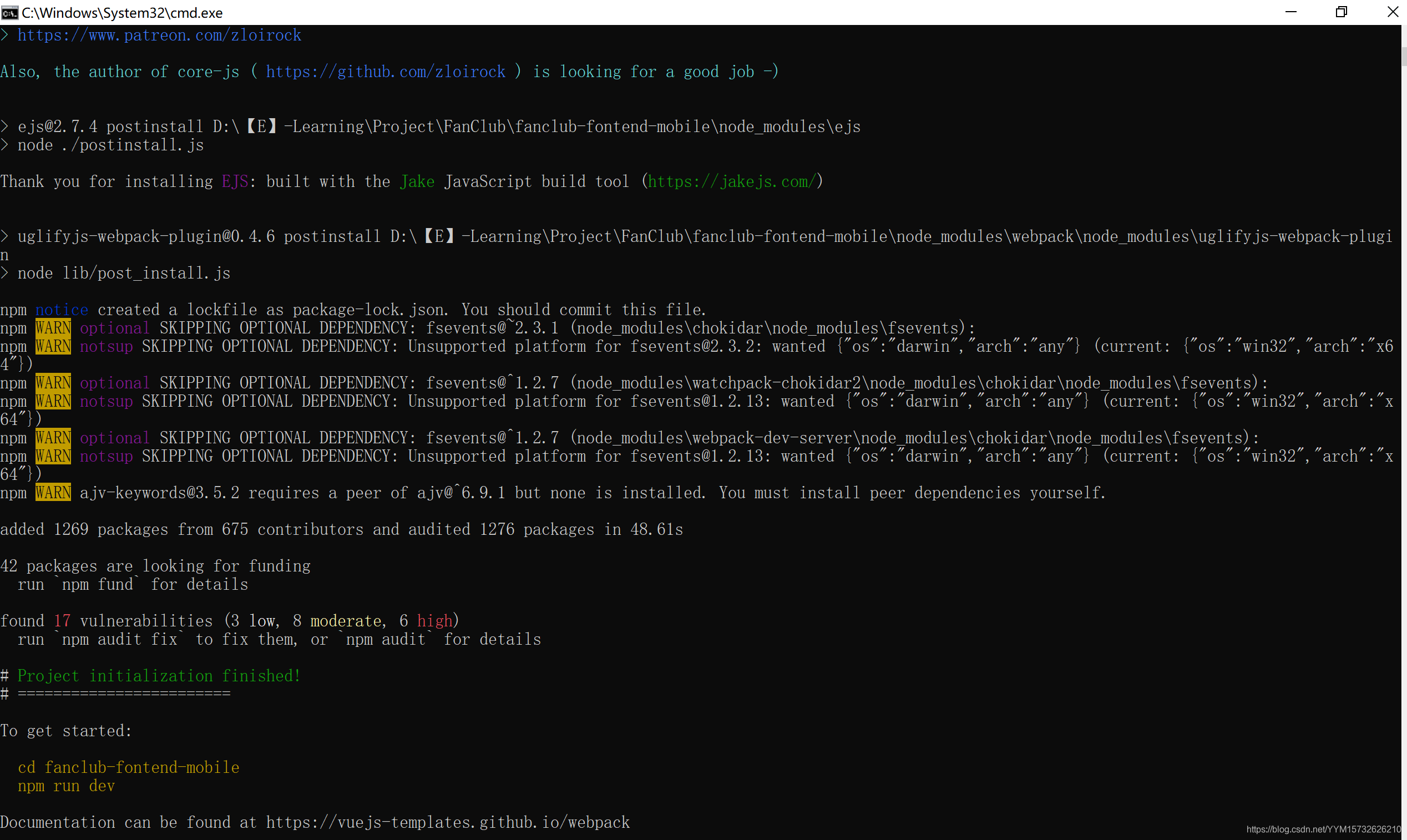Click the blue 'notice' word
The height and width of the screenshot is (840, 1407).
pos(62,310)
